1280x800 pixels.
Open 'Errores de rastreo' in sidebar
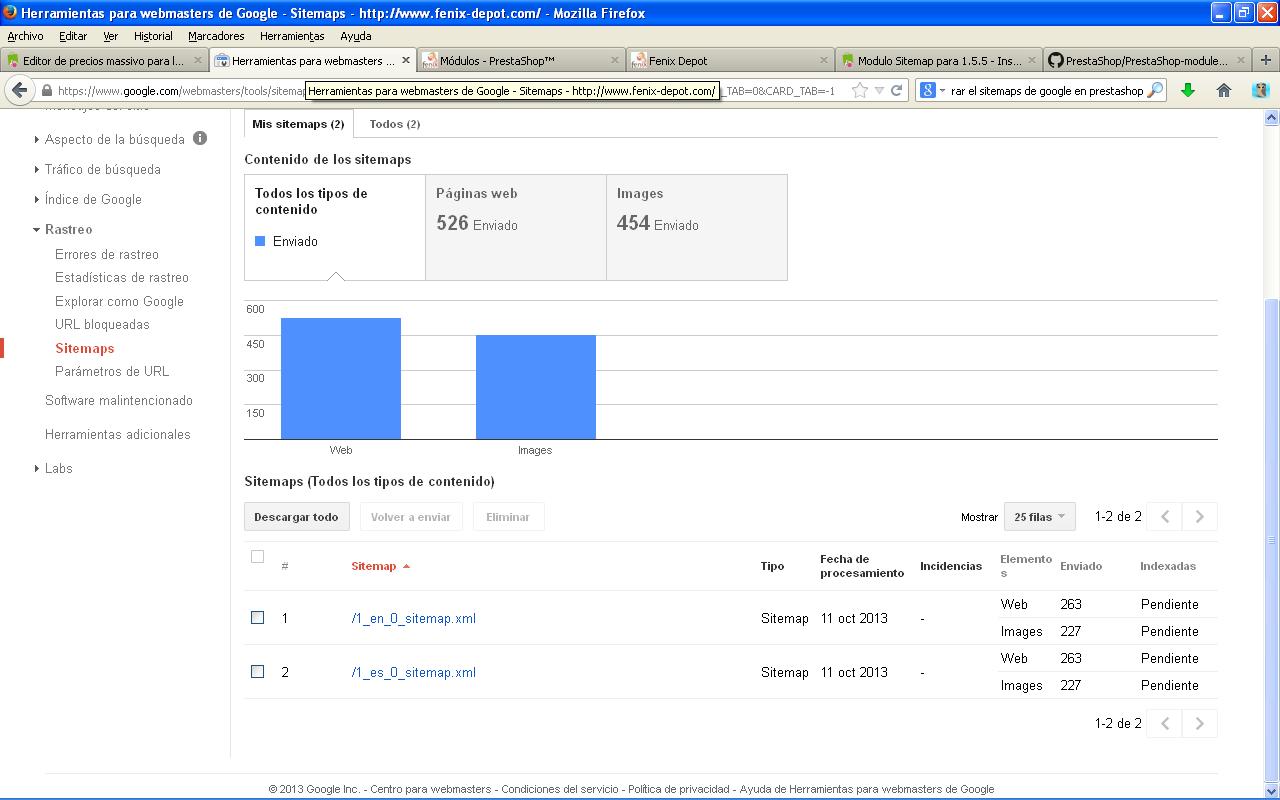107,255
